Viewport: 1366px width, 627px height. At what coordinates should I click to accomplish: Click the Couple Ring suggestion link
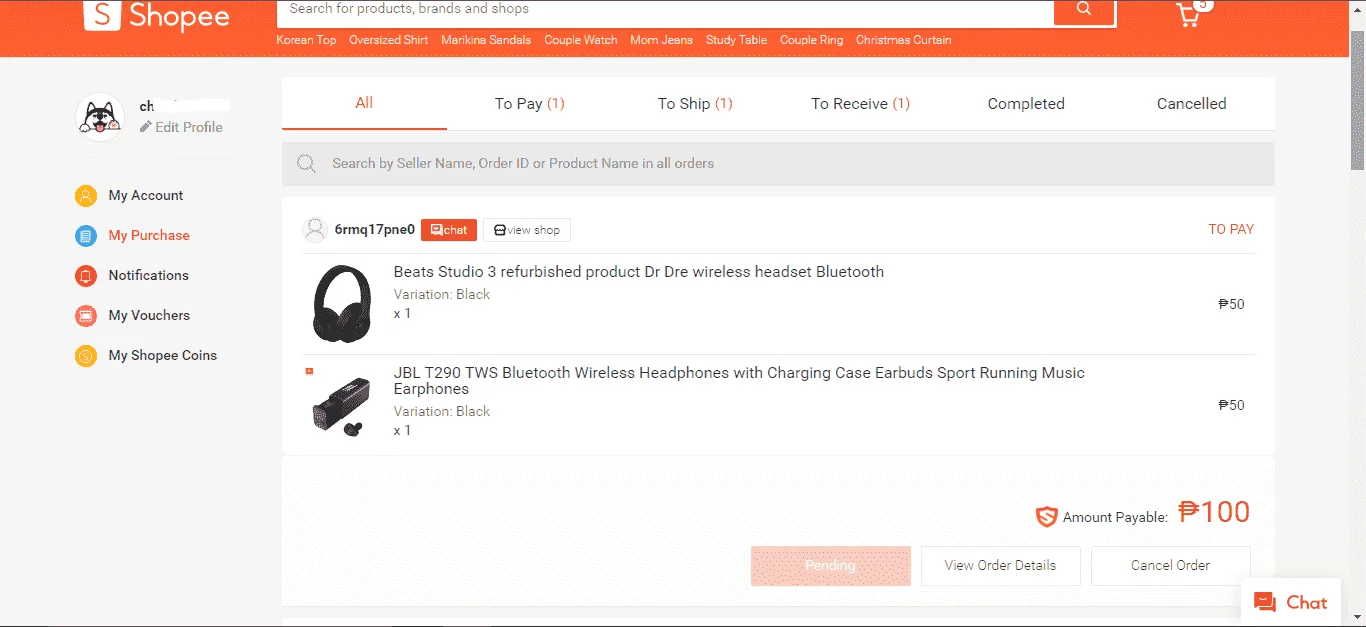tap(811, 40)
